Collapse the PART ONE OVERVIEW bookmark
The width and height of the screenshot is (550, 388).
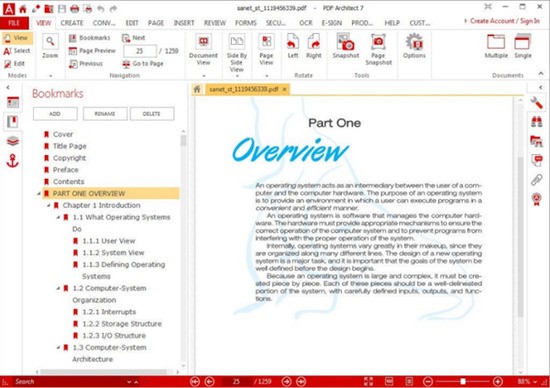coord(39,194)
